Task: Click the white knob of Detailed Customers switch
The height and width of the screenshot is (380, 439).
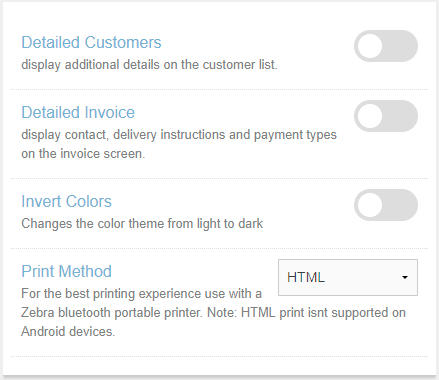Action: click(x=370, y=46)
